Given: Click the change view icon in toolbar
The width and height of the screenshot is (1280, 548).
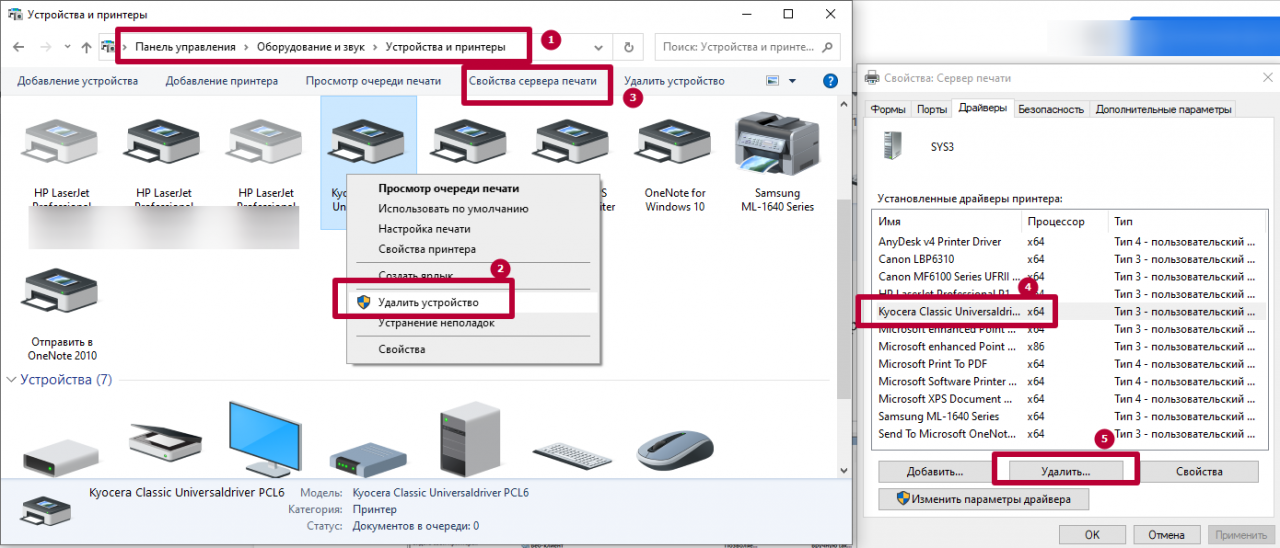Looking at the screenshot, I should [x=772, y=81].
